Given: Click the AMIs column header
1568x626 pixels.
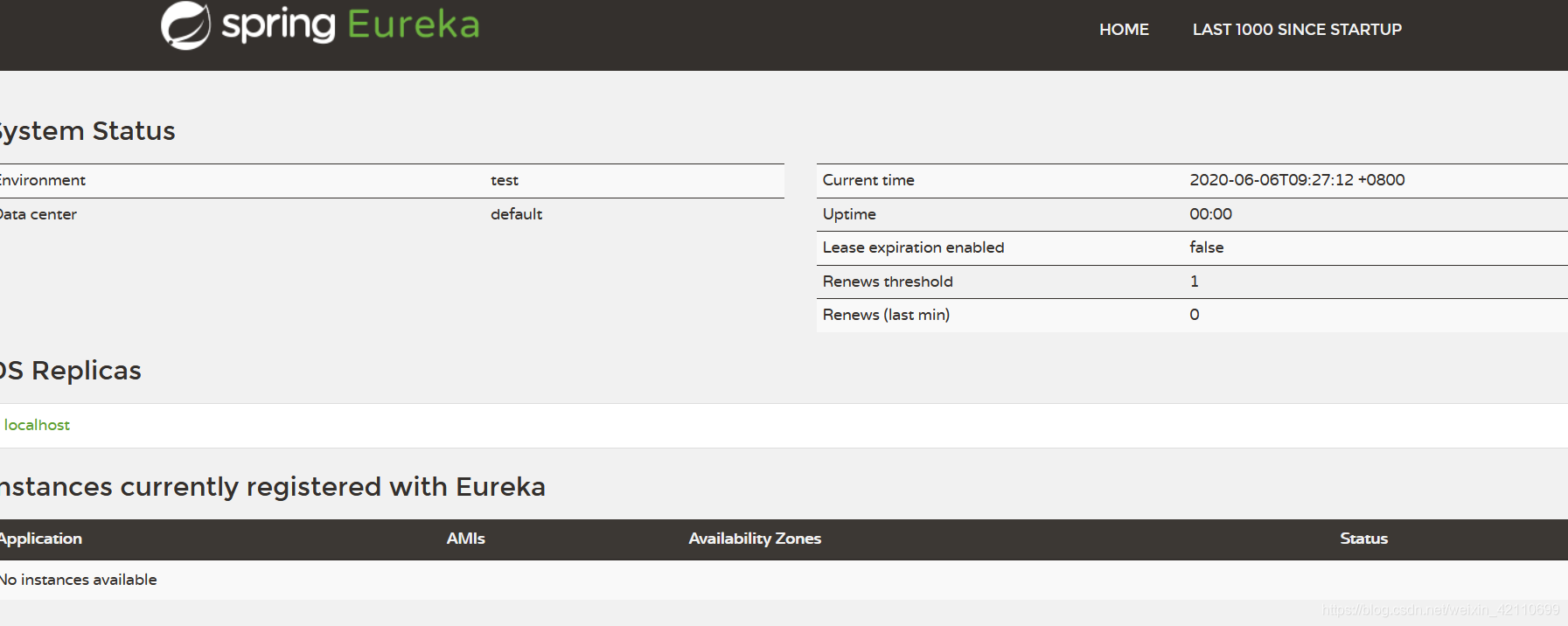Looking at the screenshot, I should tap(465, 539).
